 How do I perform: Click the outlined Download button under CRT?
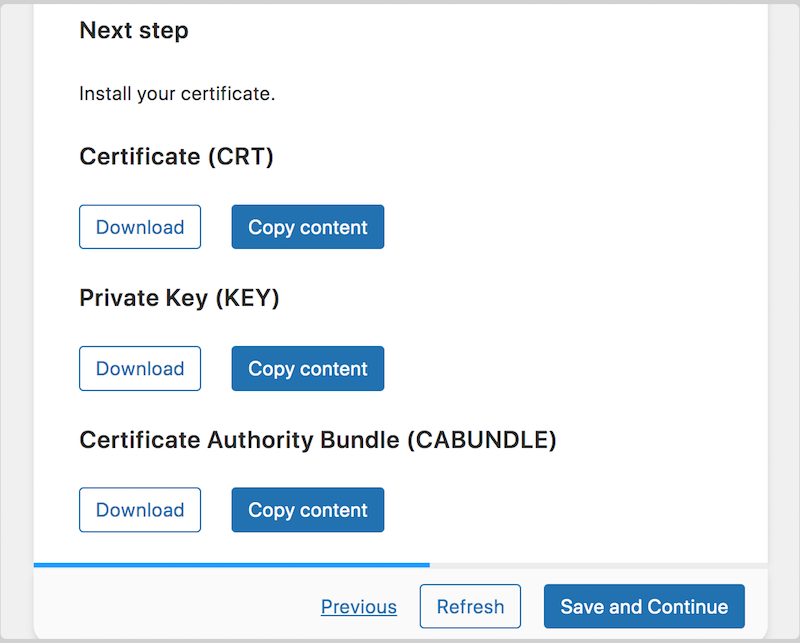[139, 226]
